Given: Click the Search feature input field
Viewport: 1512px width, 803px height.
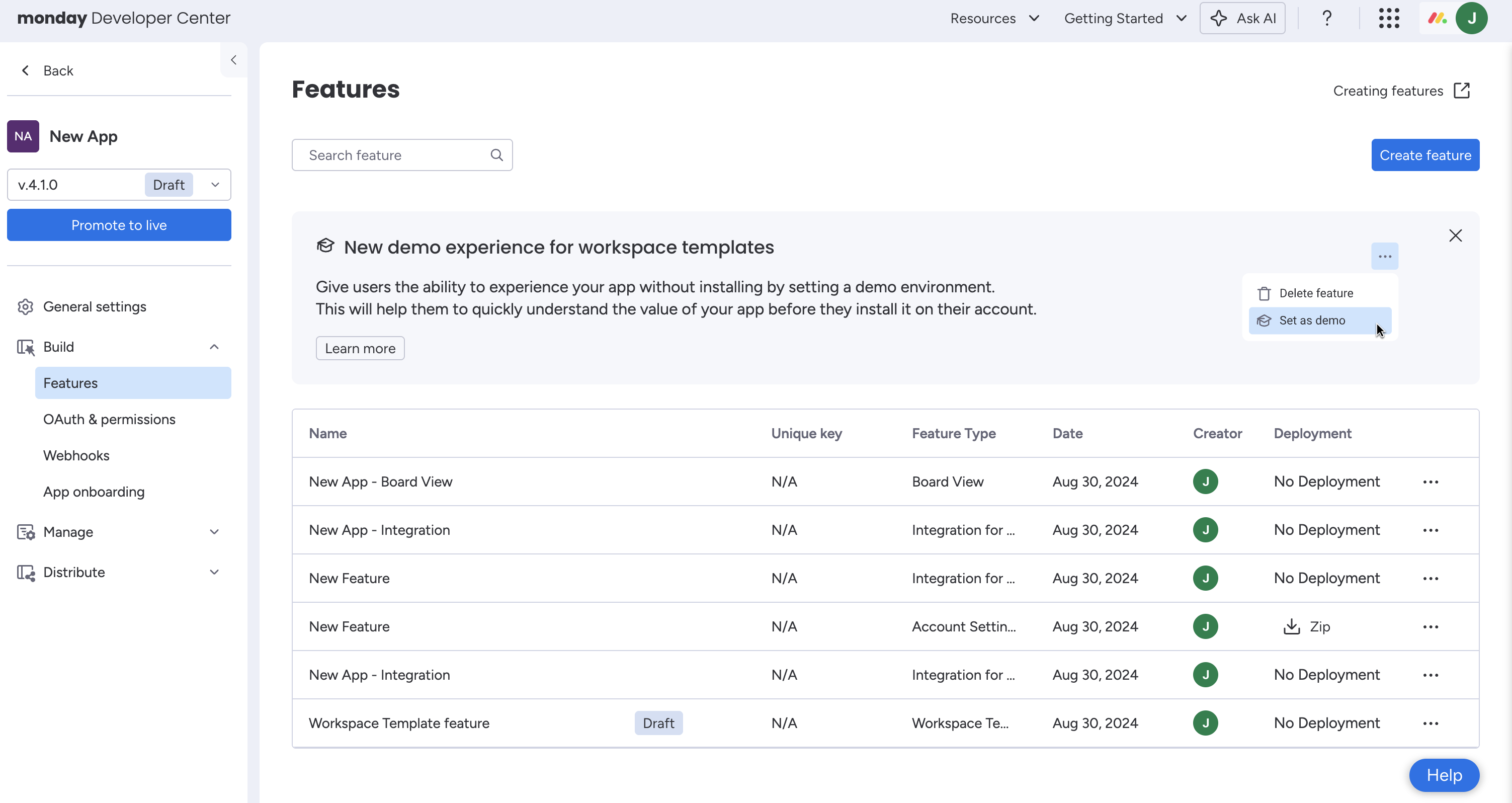Looking at the screenshot, I should point(402,155).
